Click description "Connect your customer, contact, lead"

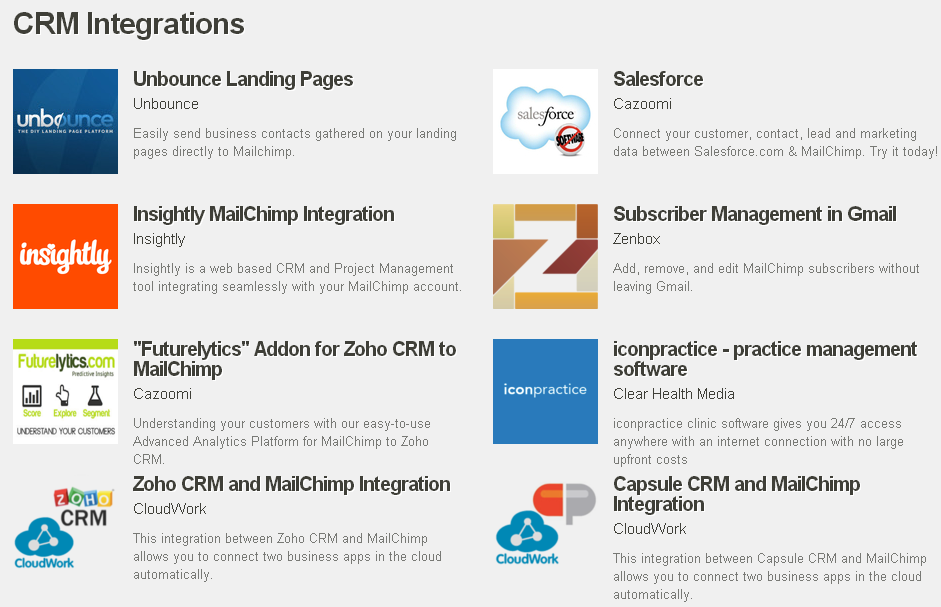tap(775, 142)
